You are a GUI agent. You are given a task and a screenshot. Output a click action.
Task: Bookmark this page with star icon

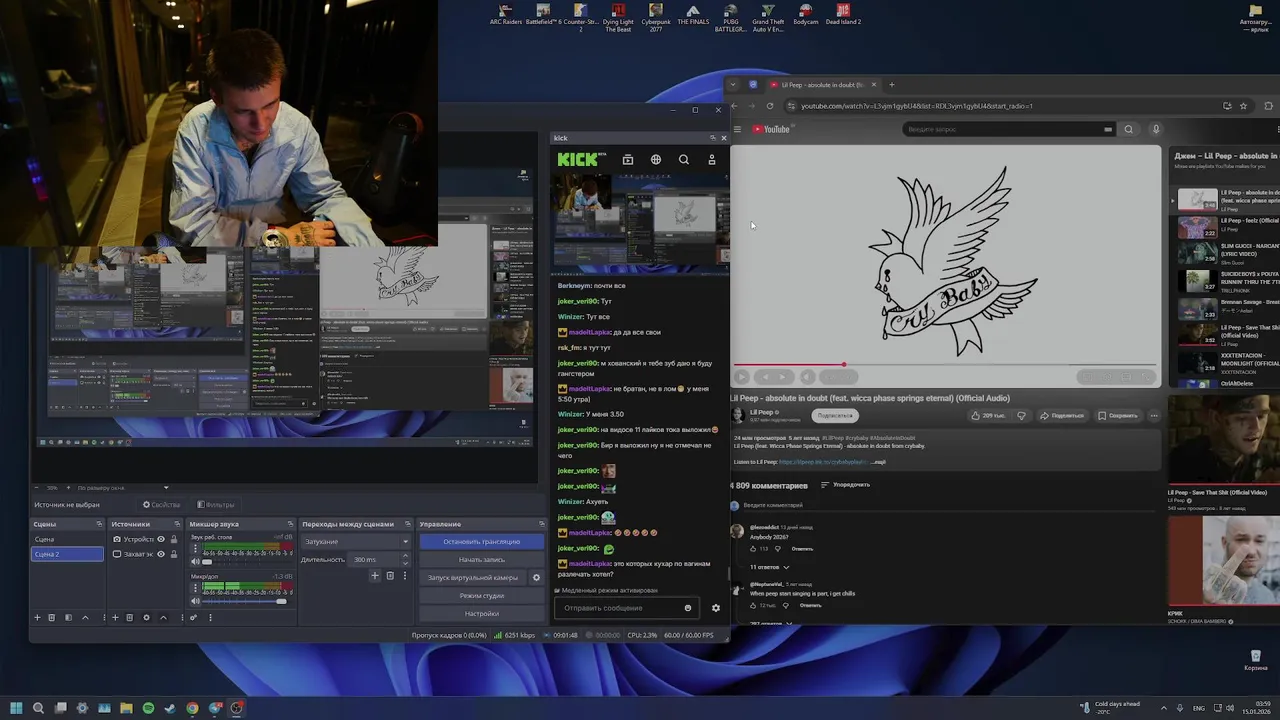[x=1244, y=106]
